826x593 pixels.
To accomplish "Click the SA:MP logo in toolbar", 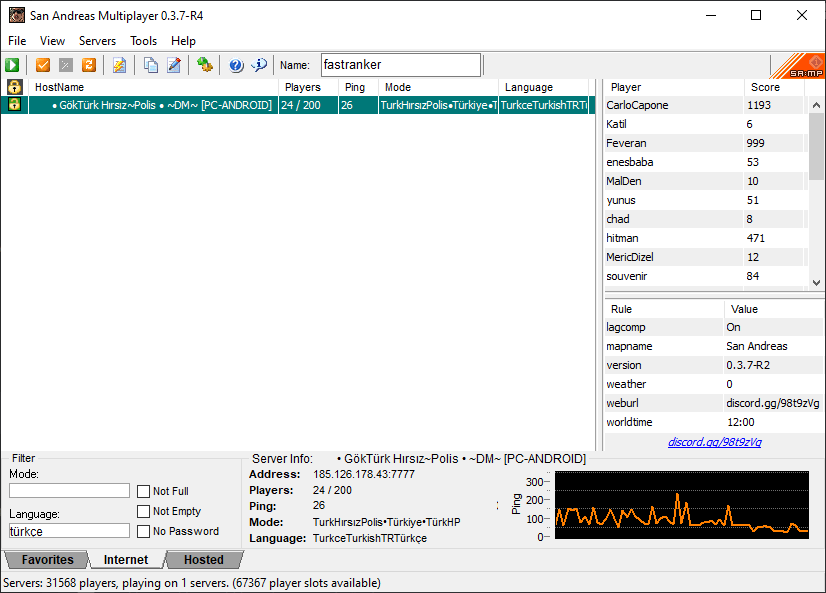I will click(x=798, y=65).
